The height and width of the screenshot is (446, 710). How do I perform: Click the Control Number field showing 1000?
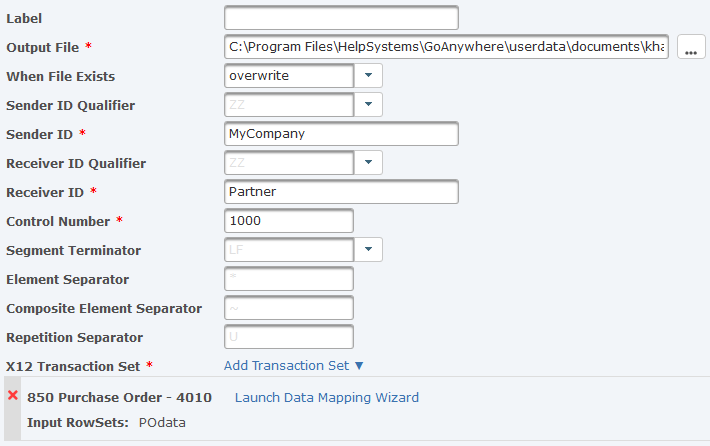[x=289, y=221]
